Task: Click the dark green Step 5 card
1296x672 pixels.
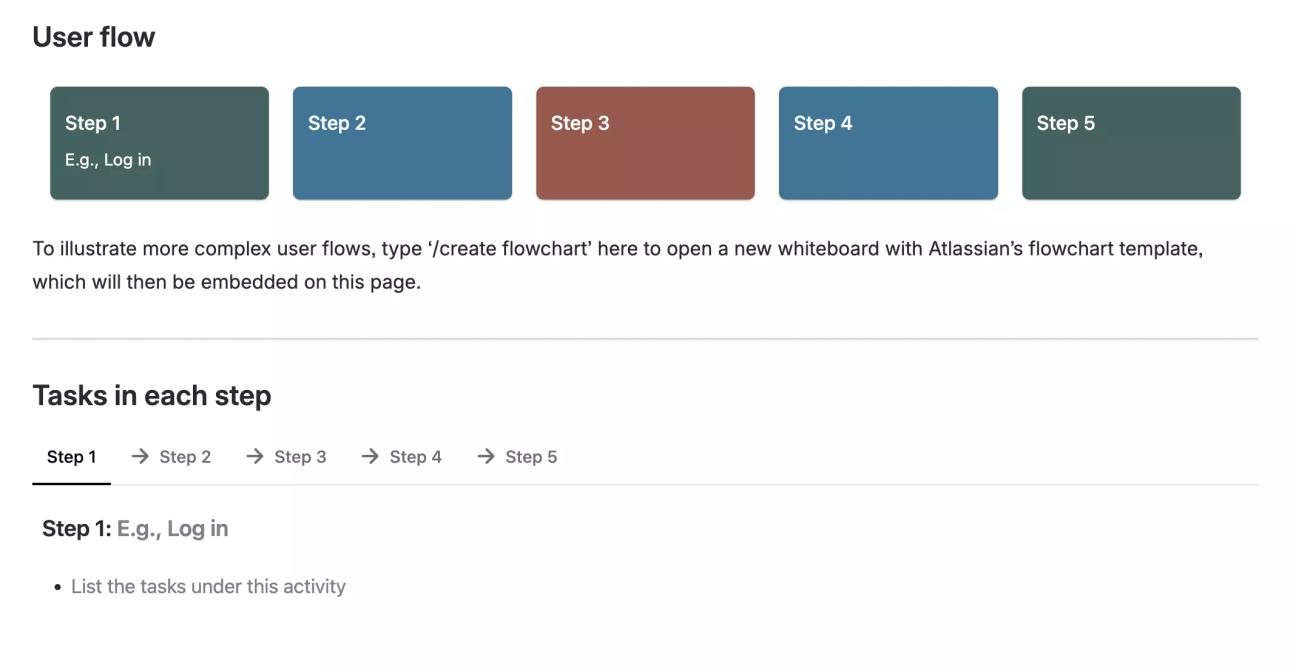Action: tap(1130, 142)
